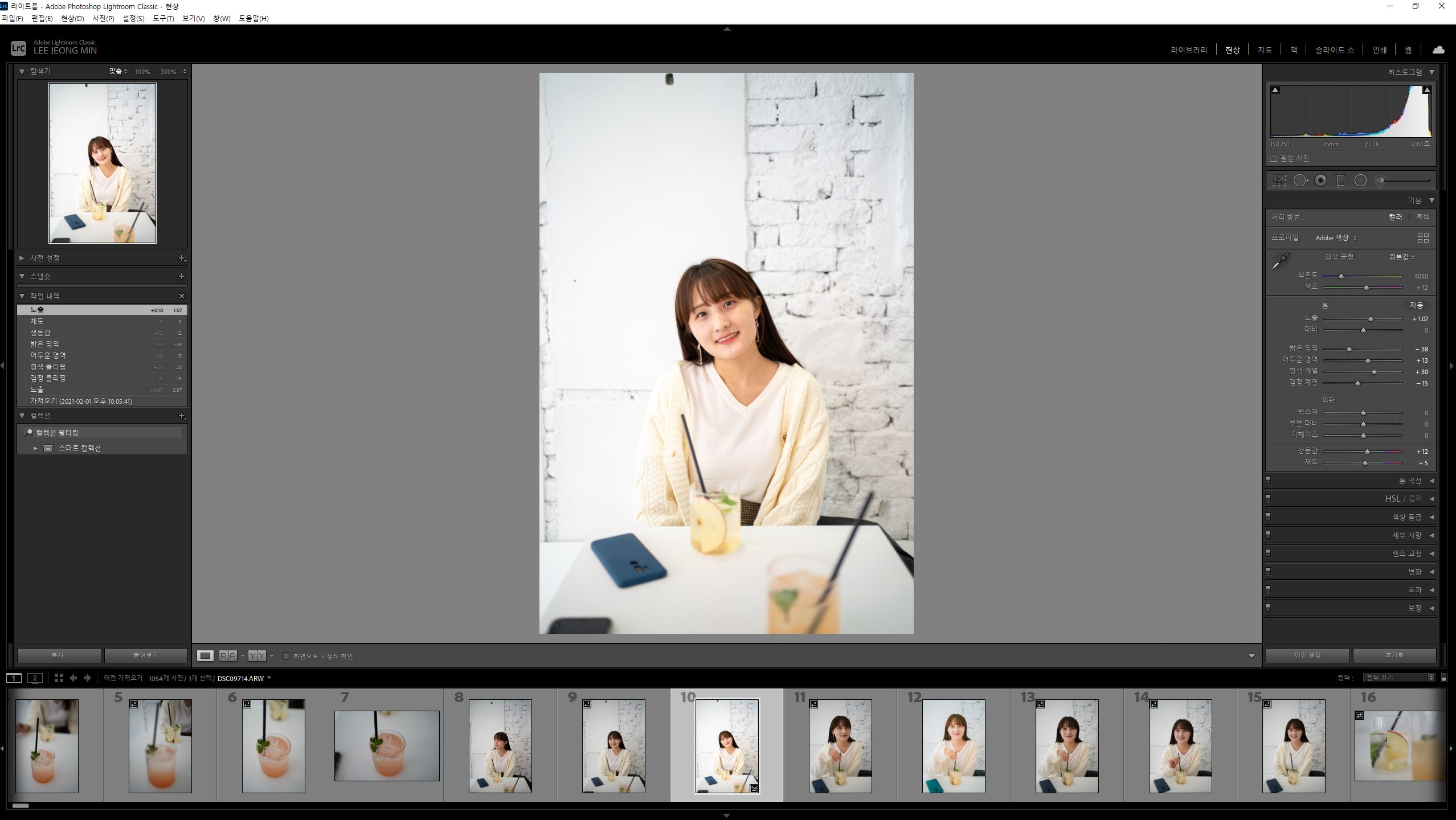This screenshot has width=1456, height=820.
Task: Switch filmstrip to grid view icon
Action: pyautogui.click(x=59, y=678)
